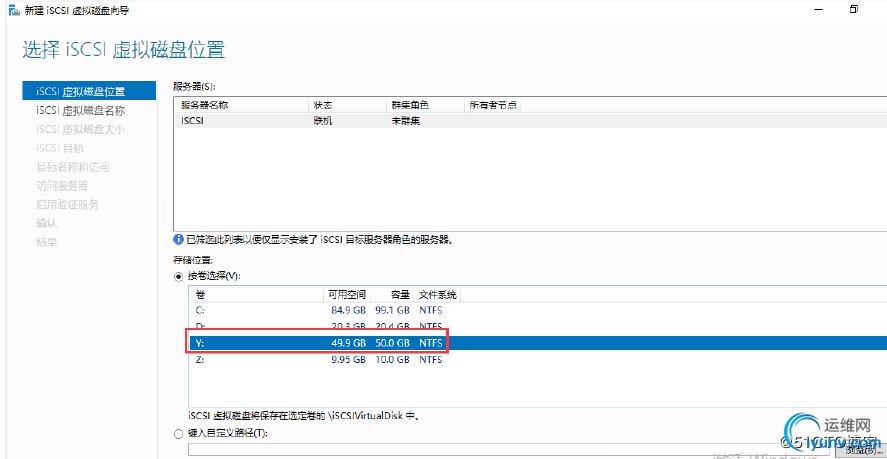
Task: Click the blue info icon below server list
Action: (x=179, y=239)
